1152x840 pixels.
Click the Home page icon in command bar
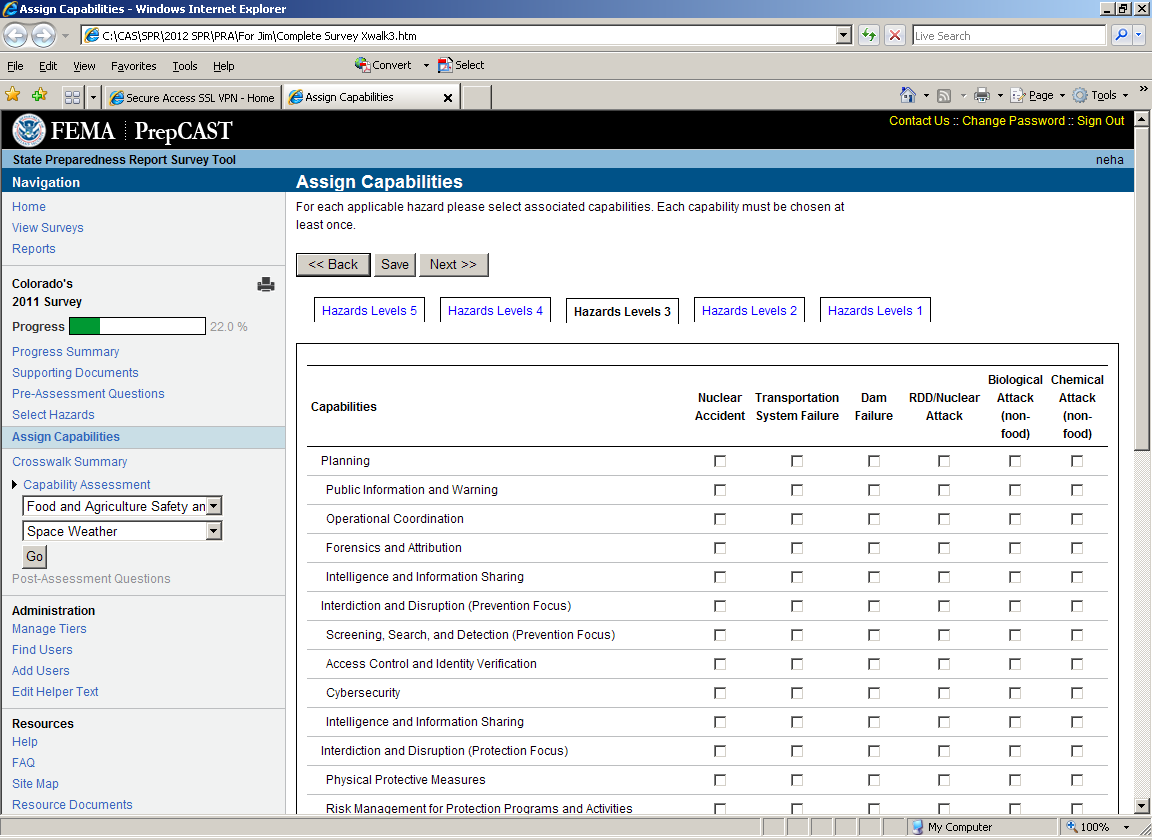click(x=907, y=95)
